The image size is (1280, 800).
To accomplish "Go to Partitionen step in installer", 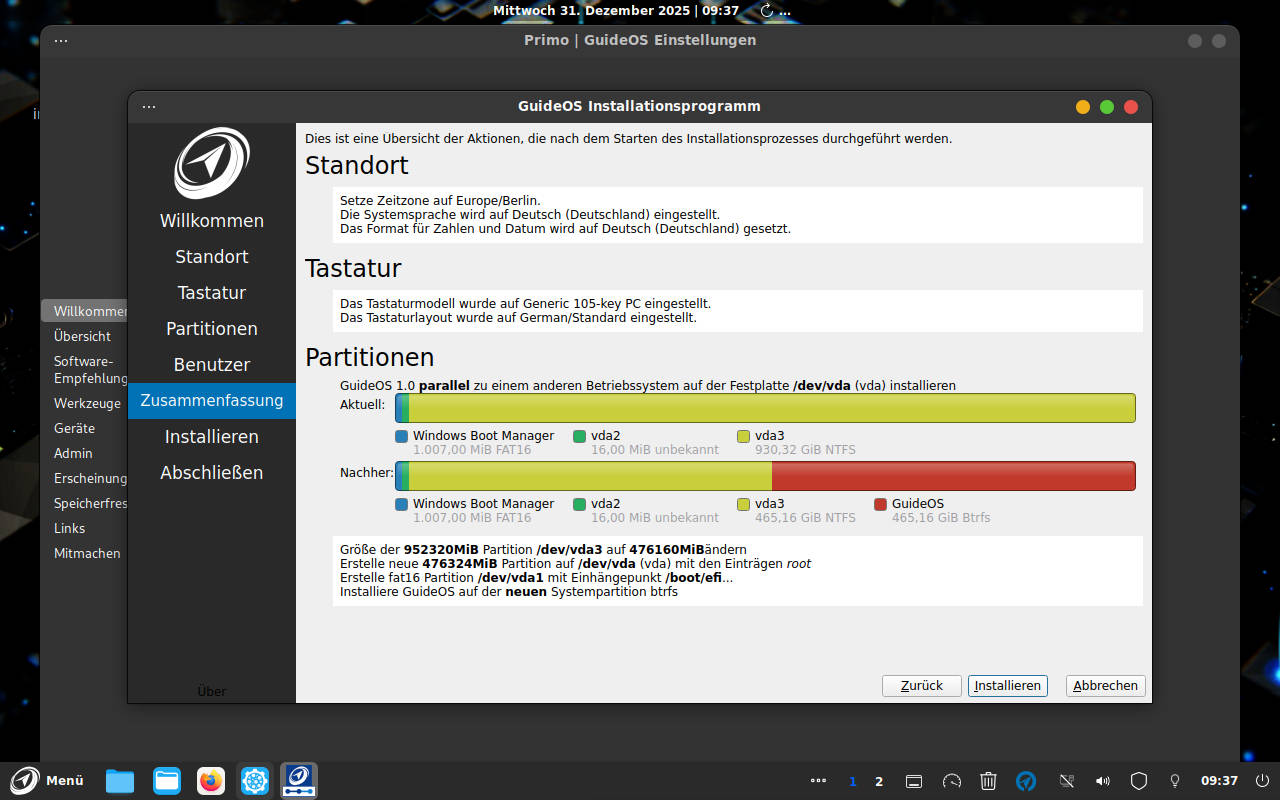I will click(212, 329).
